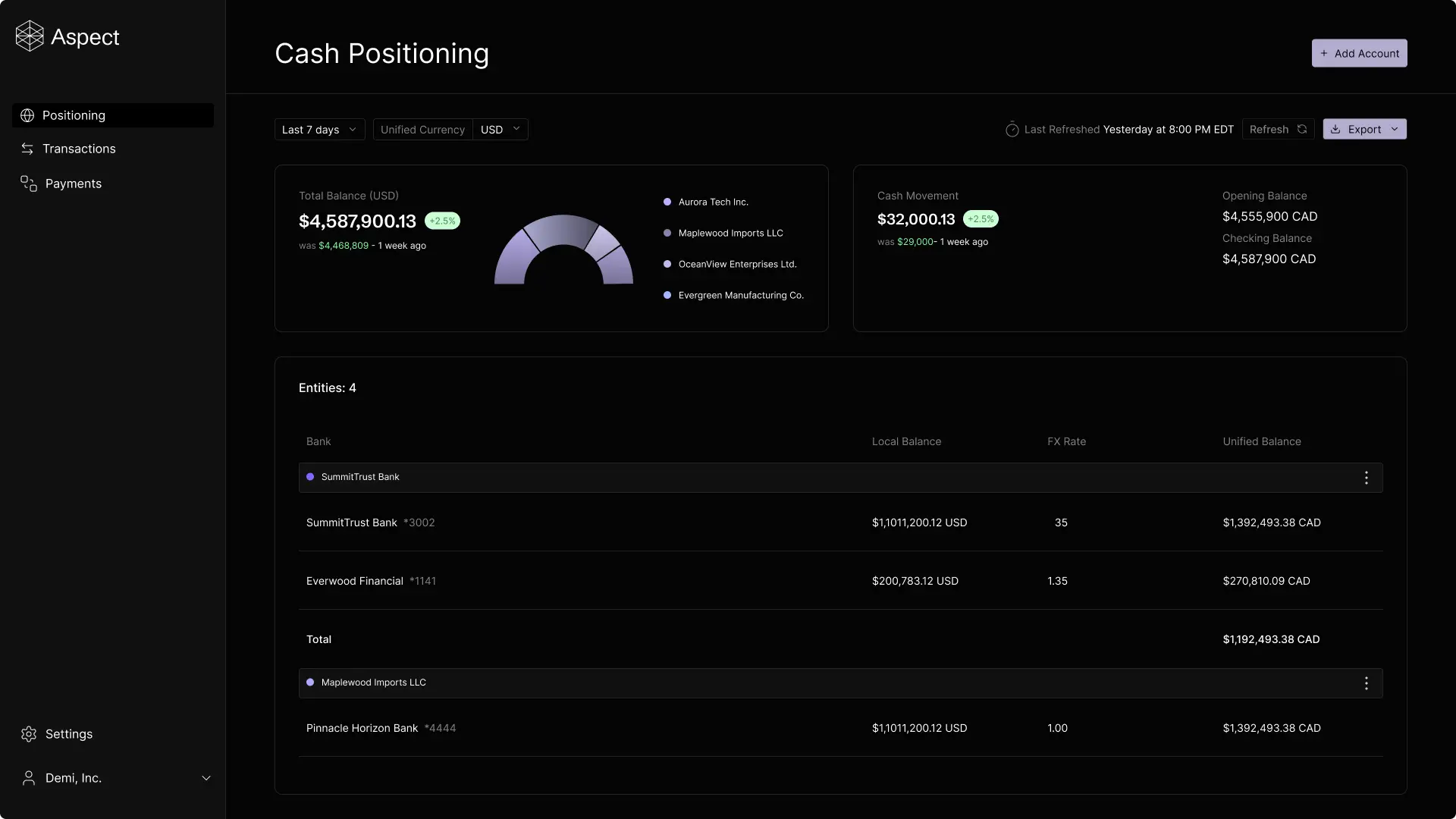The image size is (1456, 819).
Task: Expand the Demi, Inc. account switcher
Action: [x=206, y=777]
